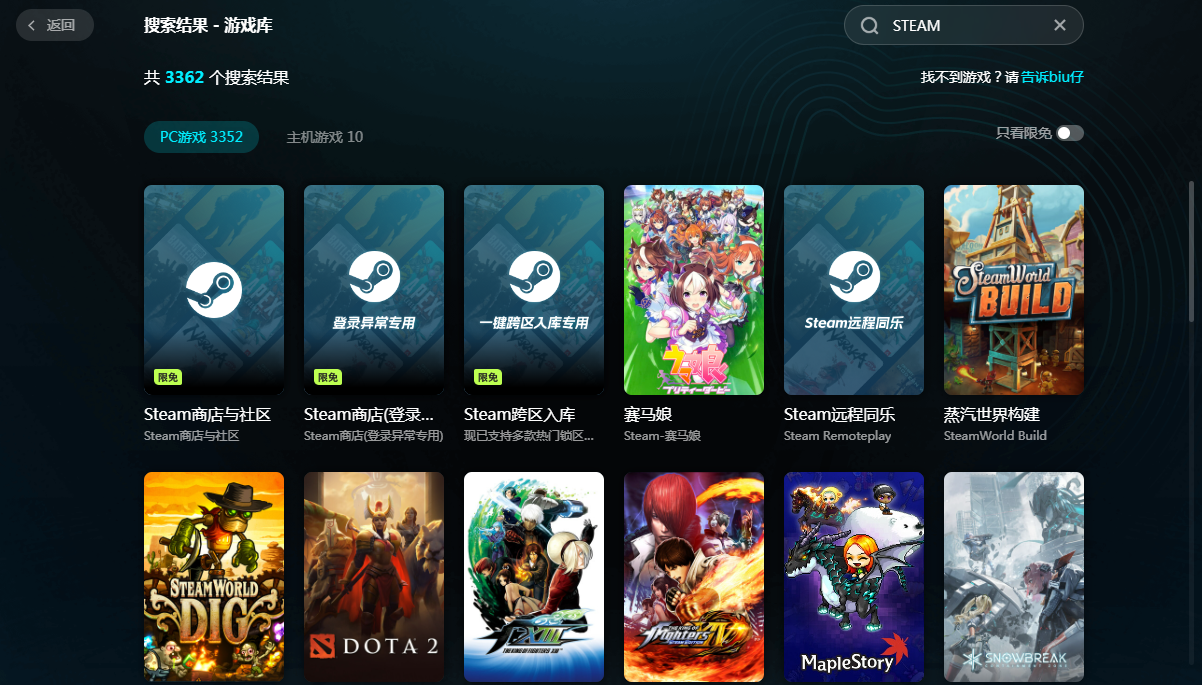Open the King of Fighters XIV cover
This screenshot has height=685, width=1202.
[694, 577]
